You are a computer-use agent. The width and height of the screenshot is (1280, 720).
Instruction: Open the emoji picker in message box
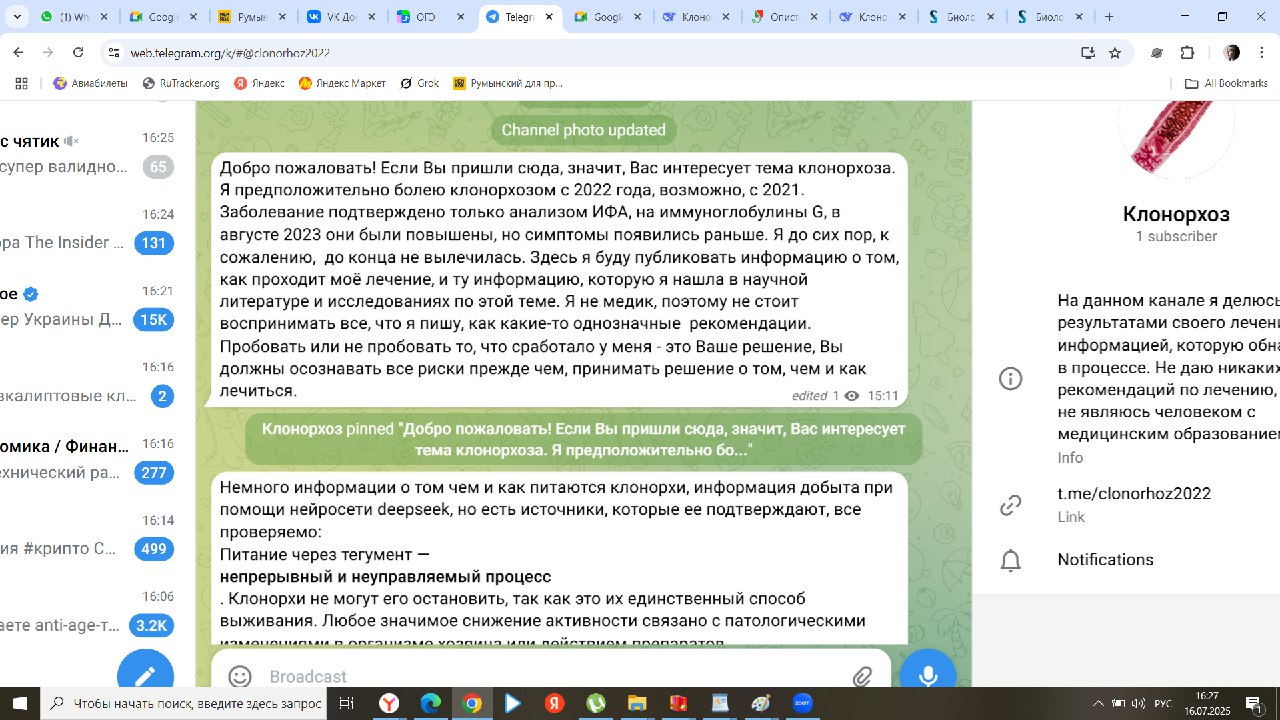240,677
